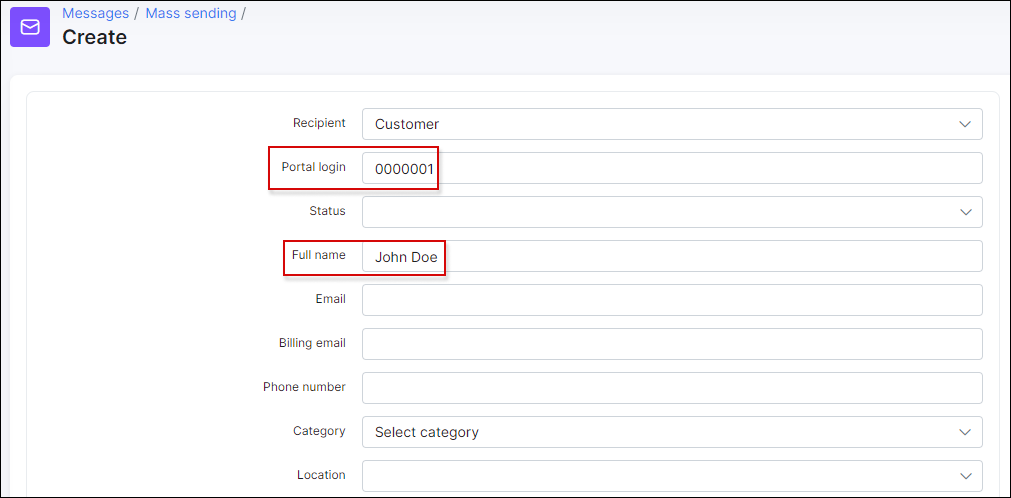Click the Create page heading
The width and height of the screenshot is (1011, 498).
[x=94, y=37]
